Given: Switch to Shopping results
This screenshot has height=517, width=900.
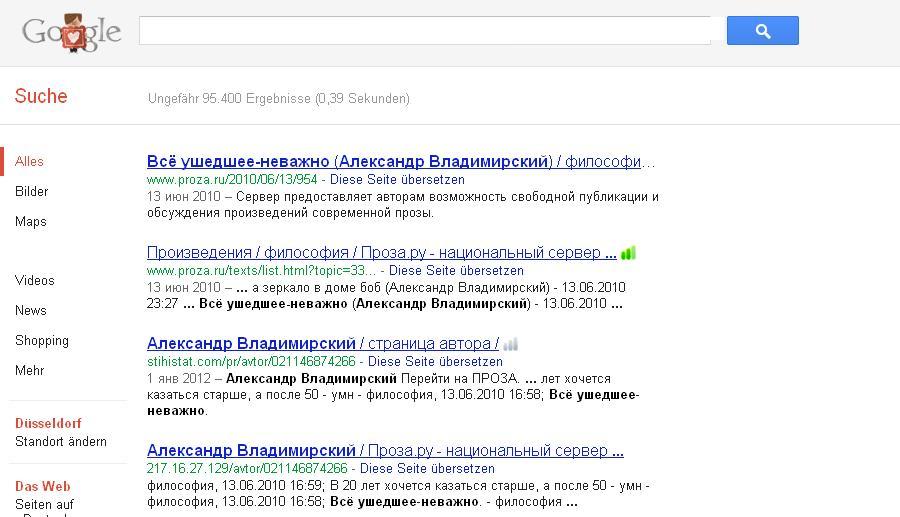Looking at the screenshot, I should point(42,341).
